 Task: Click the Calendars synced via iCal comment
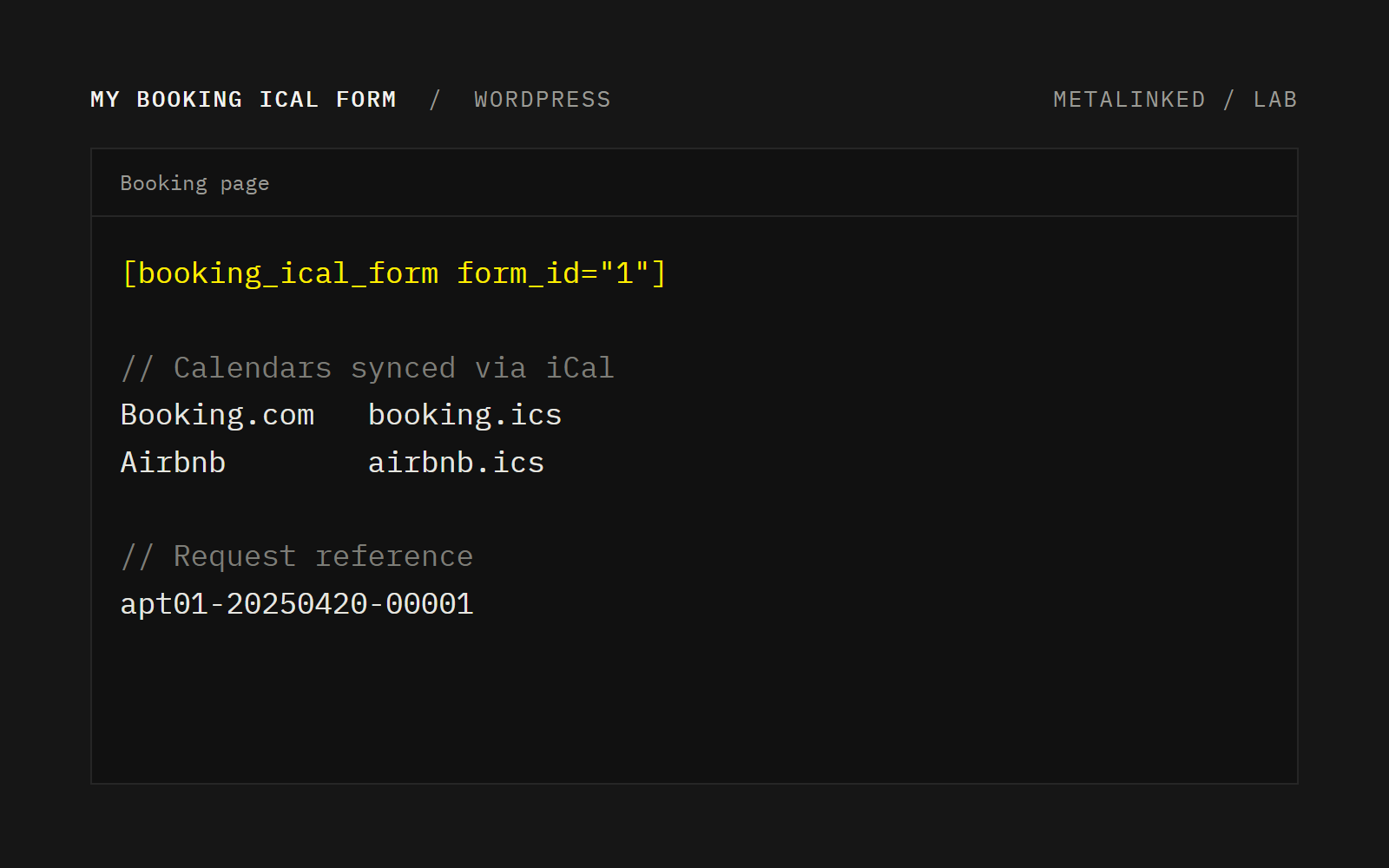[x=367, y=368]
